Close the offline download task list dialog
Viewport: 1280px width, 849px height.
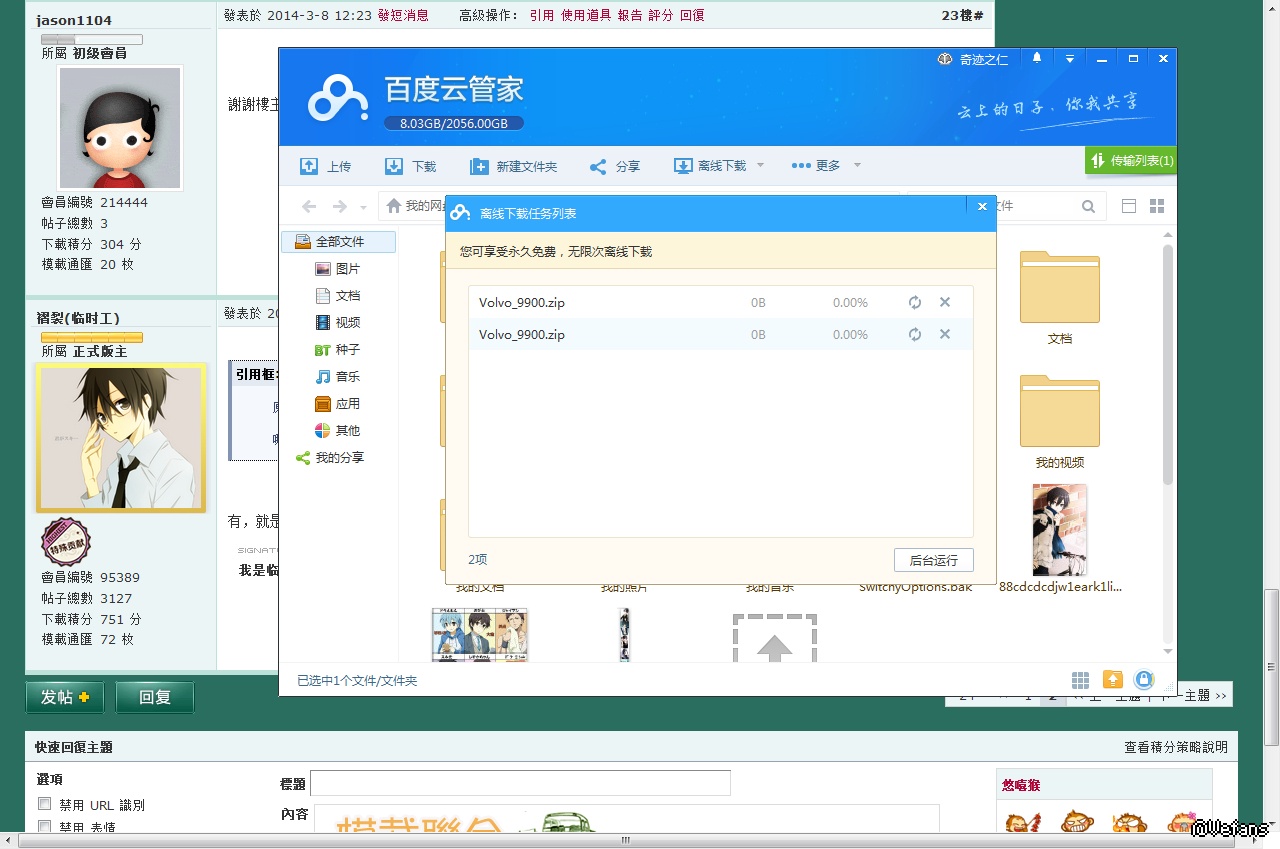(x=982, y=206)
